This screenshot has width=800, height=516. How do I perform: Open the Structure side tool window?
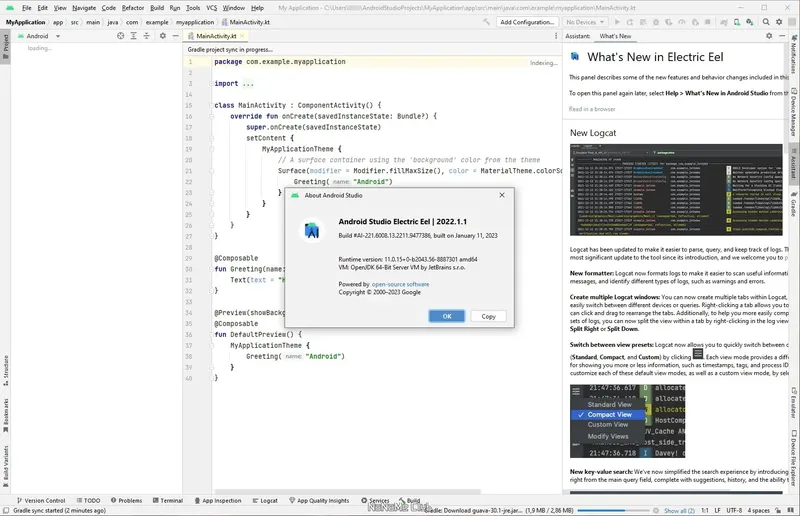[6, 370]
